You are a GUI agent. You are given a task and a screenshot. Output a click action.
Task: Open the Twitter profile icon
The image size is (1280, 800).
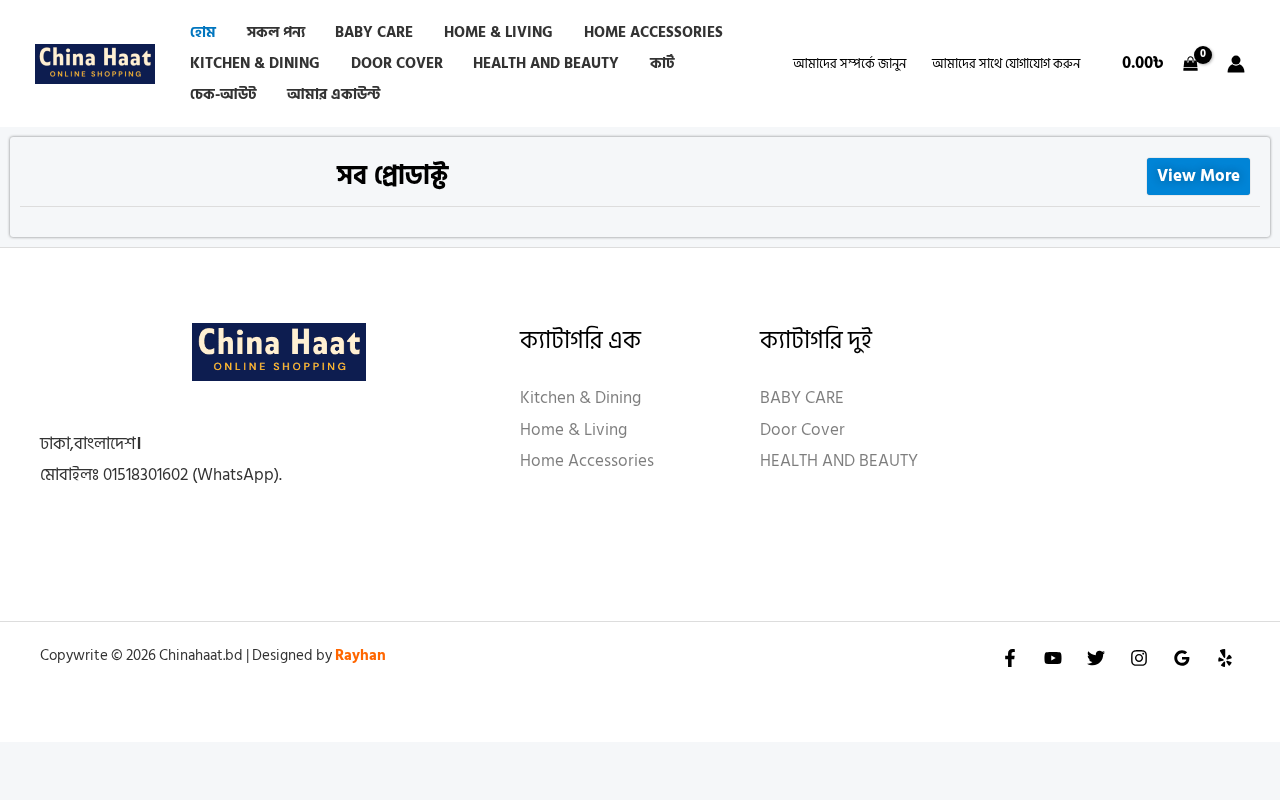(x=1096, y=658)
